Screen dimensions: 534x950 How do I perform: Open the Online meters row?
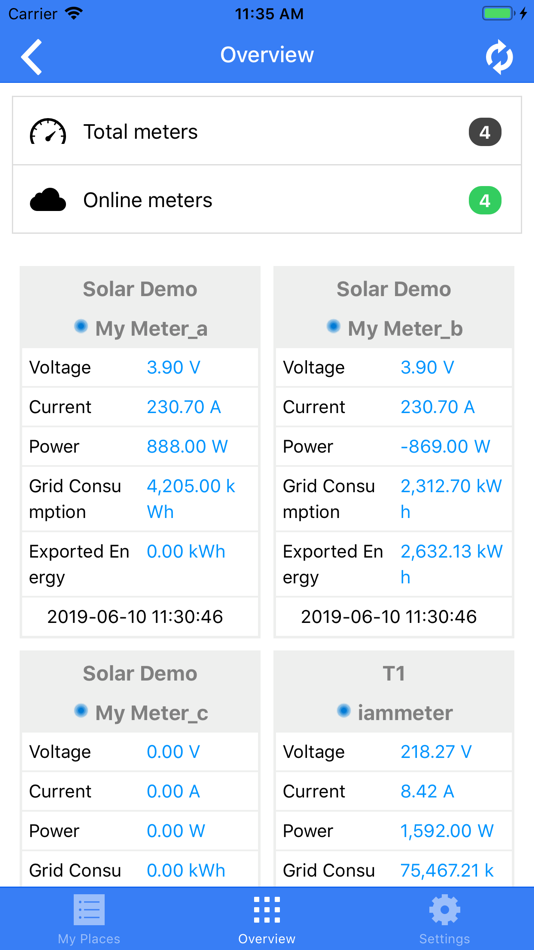tap(267, 199)
